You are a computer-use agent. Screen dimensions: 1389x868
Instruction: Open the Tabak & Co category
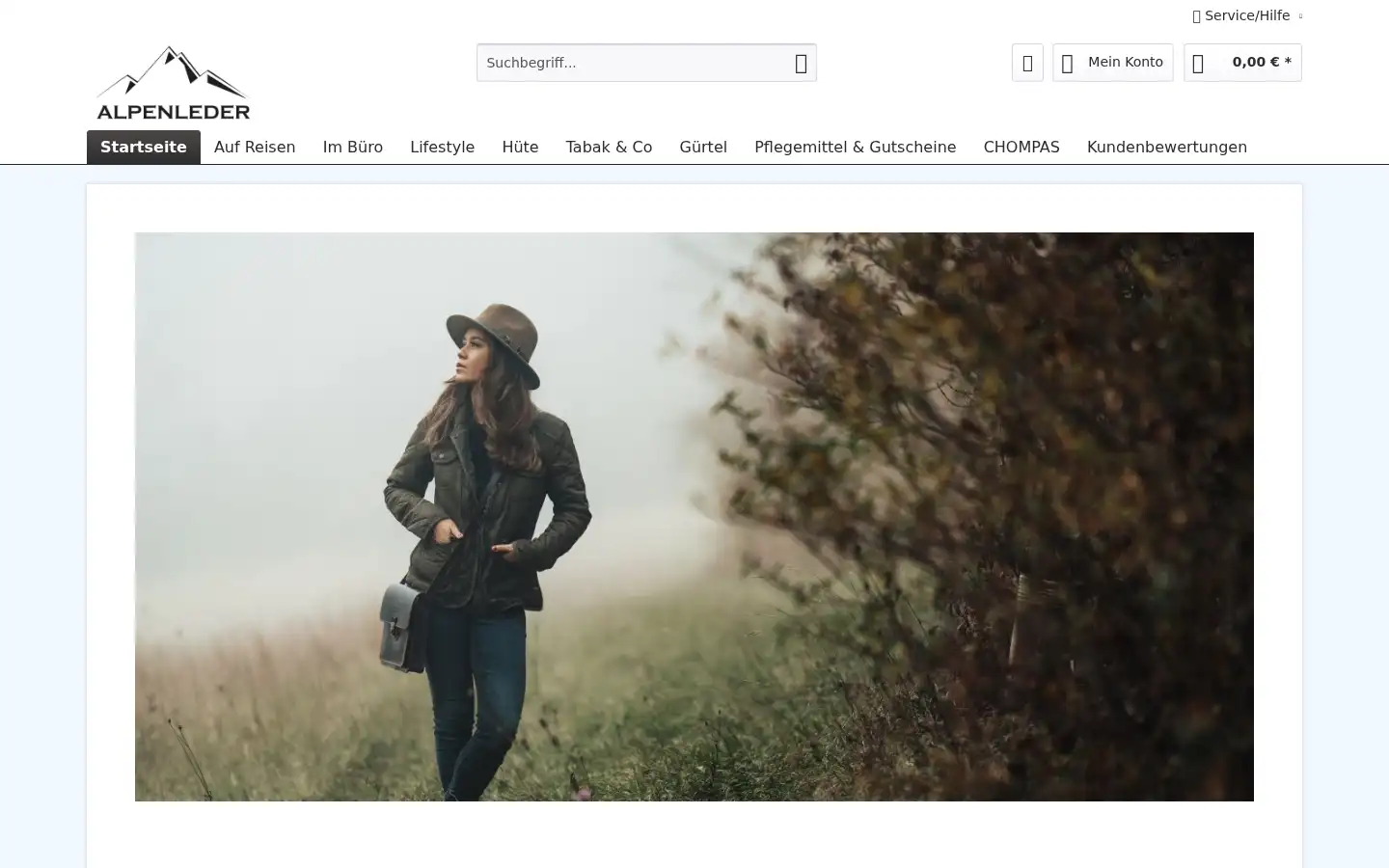609,147
